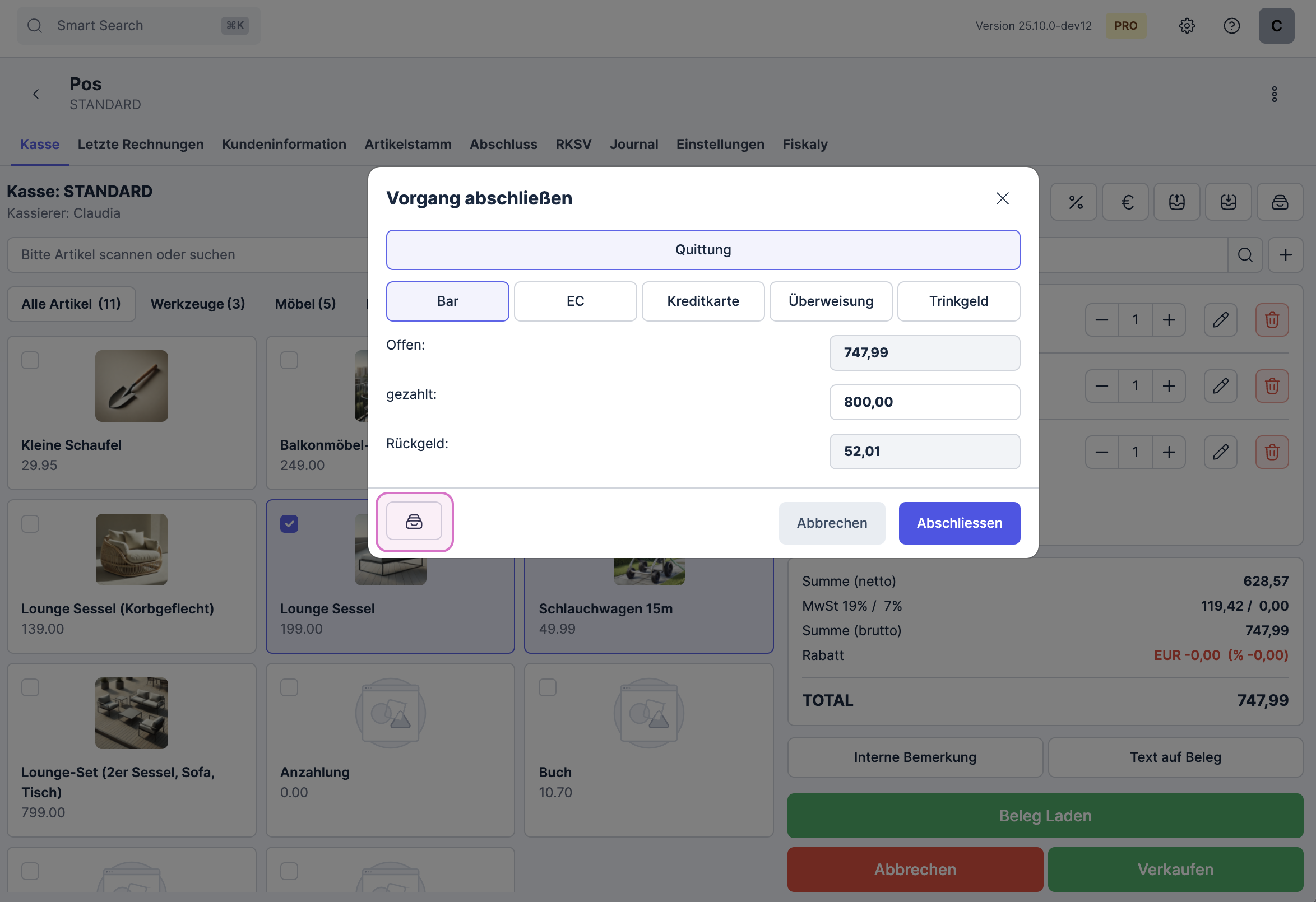
Task: Click the Euro amount icon
Action: (1126, 202)
